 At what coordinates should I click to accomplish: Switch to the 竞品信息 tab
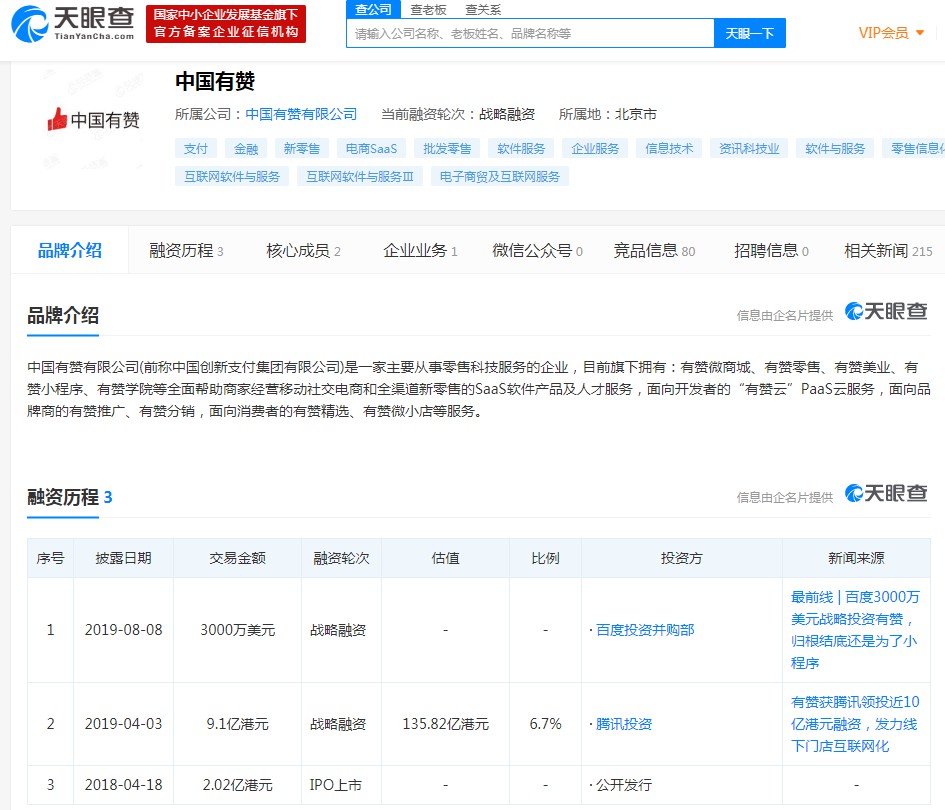click(654, 250)
